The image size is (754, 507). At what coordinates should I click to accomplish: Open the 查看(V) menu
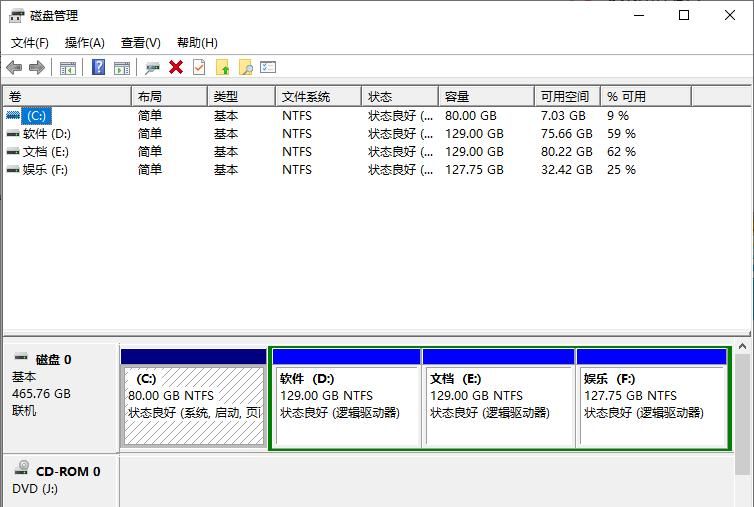tap(140, 43)
